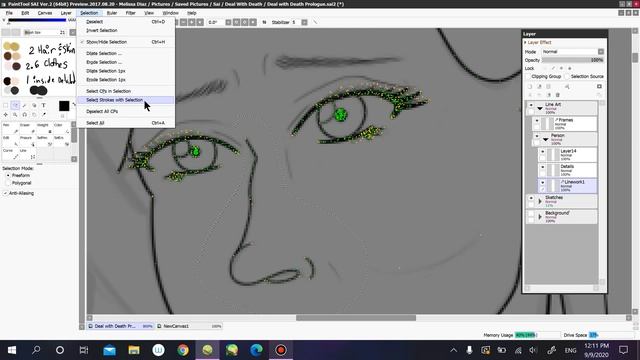Select the Color Picker eyedropper tool
The image size is (640, 360).
(43, 115)
